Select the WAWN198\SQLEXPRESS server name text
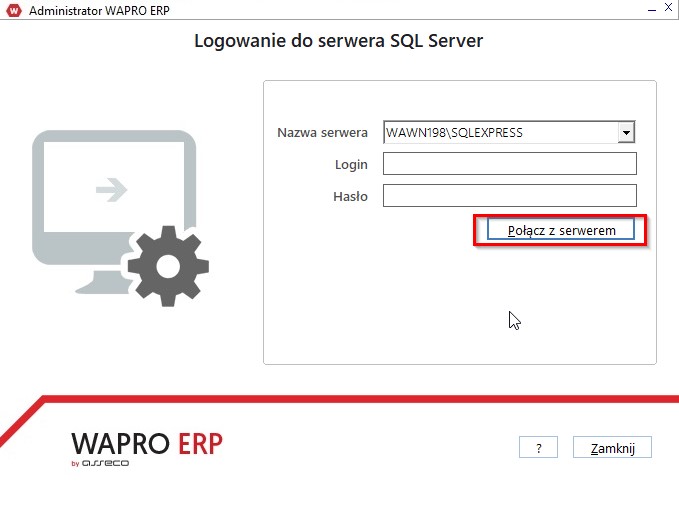 click(454, 132)
